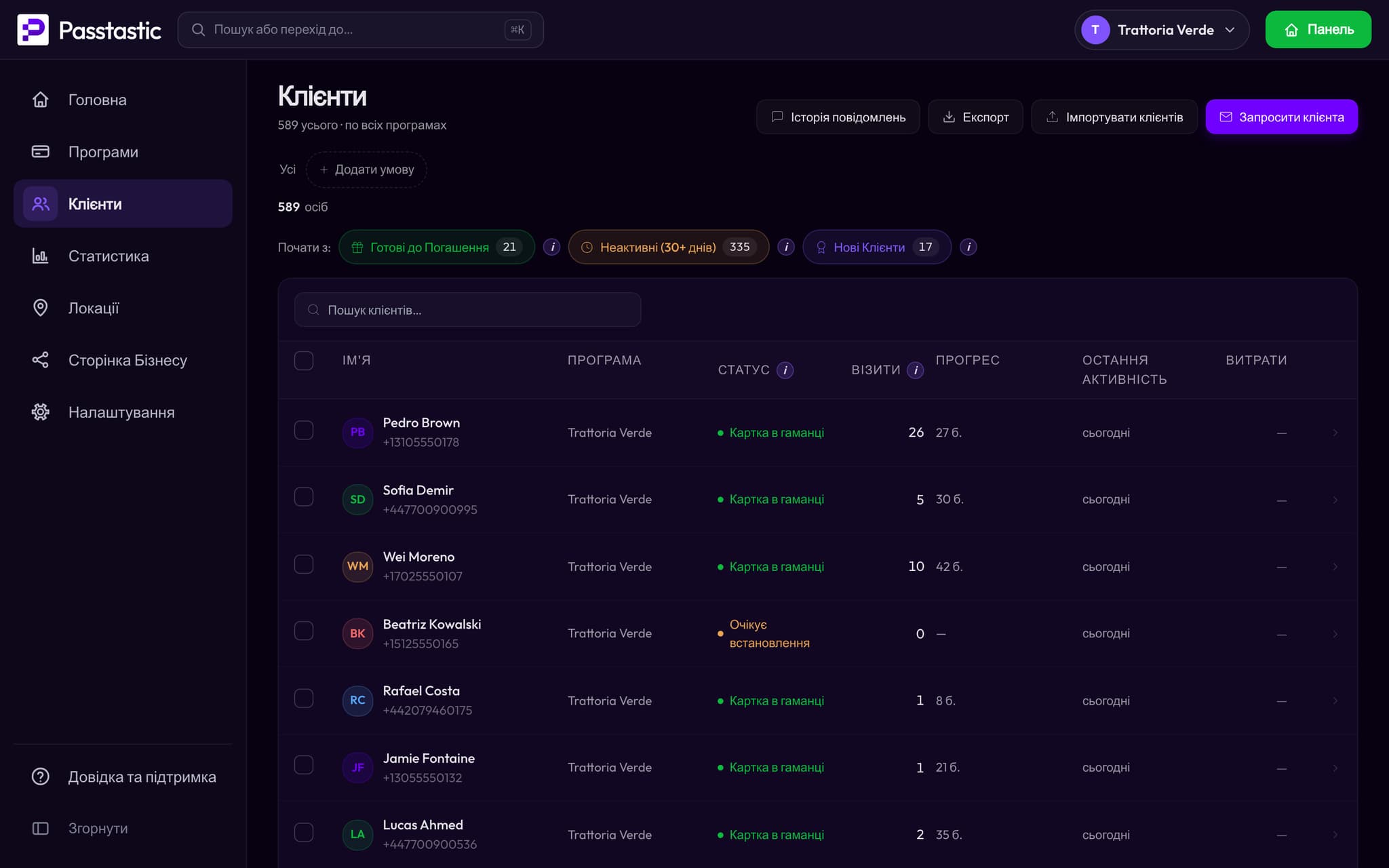The image size is (1389, 868).
Task: Select Готові до Погашення segment chip
Action: tap(436, 248)
